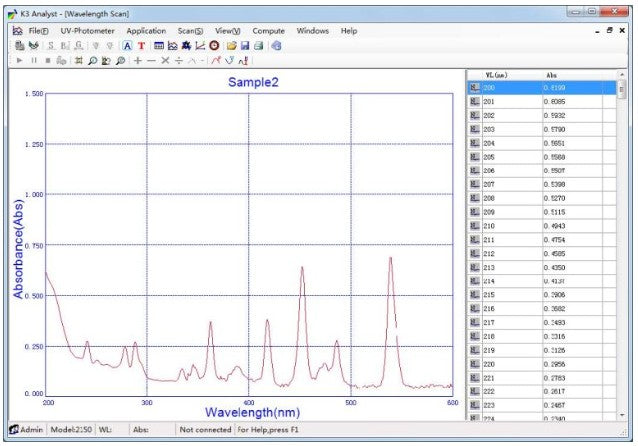Click the blue floppy disk save icon
The height and width of the screenshot is (446, 638).
tap(245, 46)
